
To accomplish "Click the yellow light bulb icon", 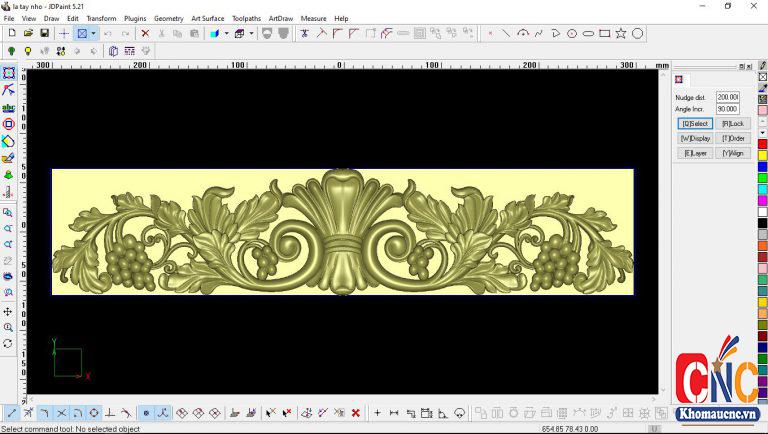I will (28, 50).
